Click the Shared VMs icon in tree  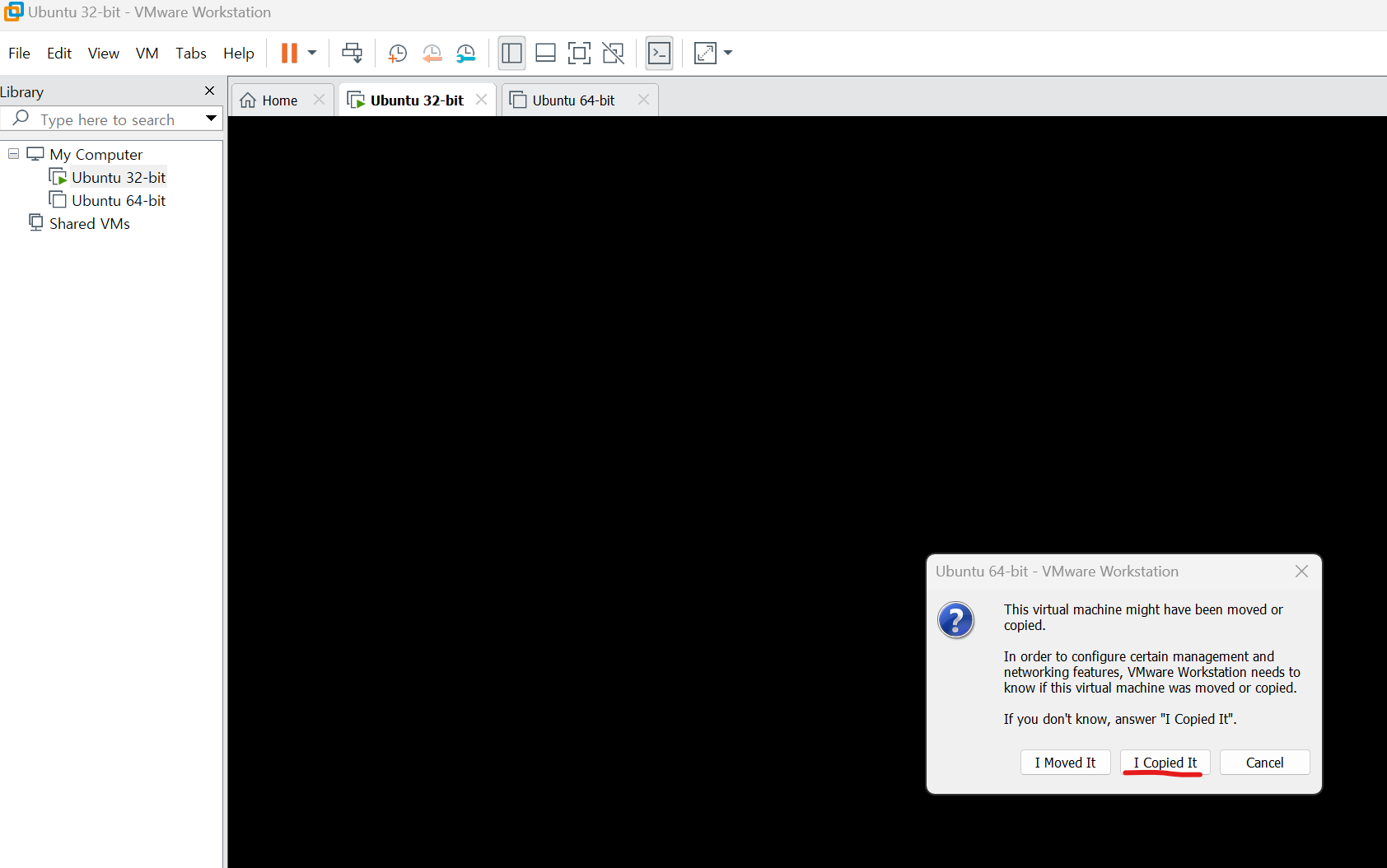[x=36, y=222]
